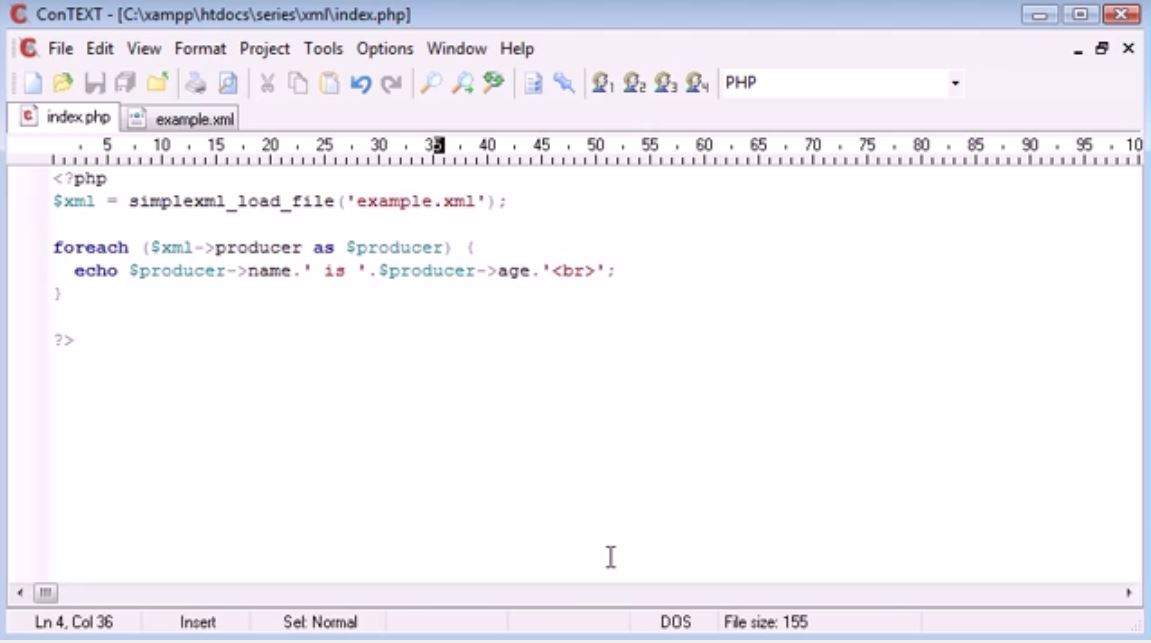Click the DOS line-format status entry

pos(675,622)
